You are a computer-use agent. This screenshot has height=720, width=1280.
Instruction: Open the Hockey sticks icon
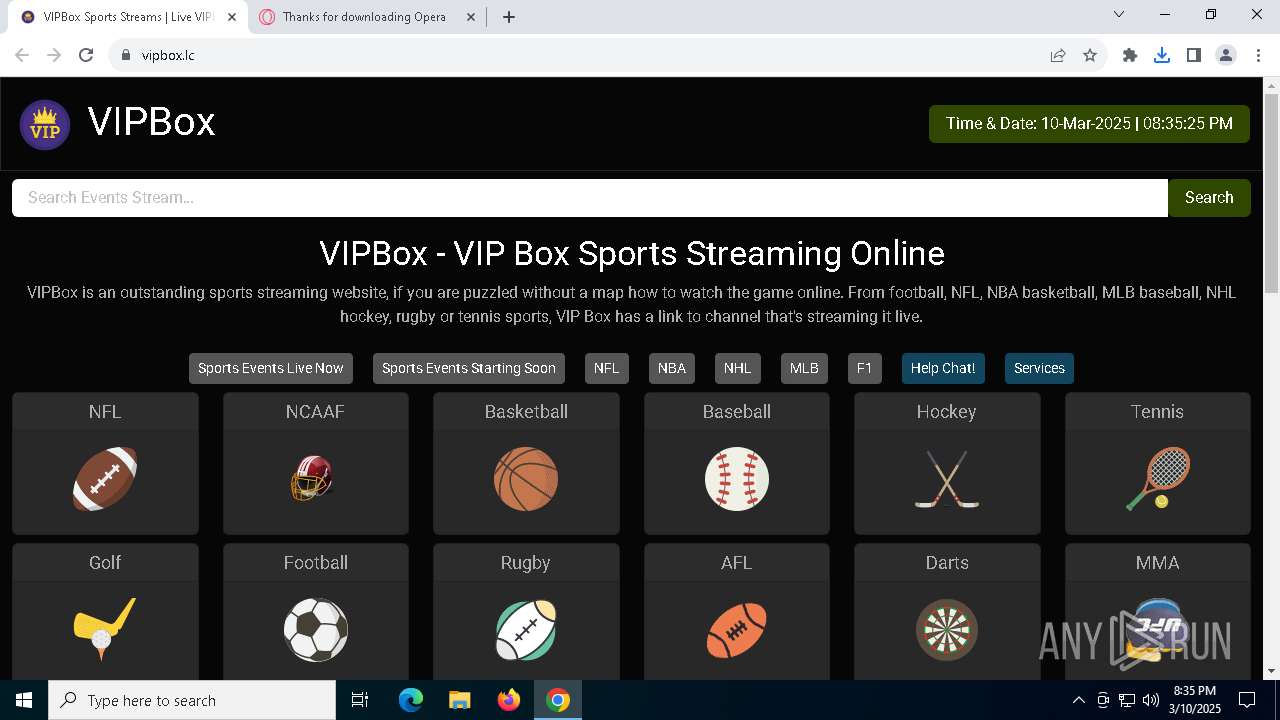(947, 479)
